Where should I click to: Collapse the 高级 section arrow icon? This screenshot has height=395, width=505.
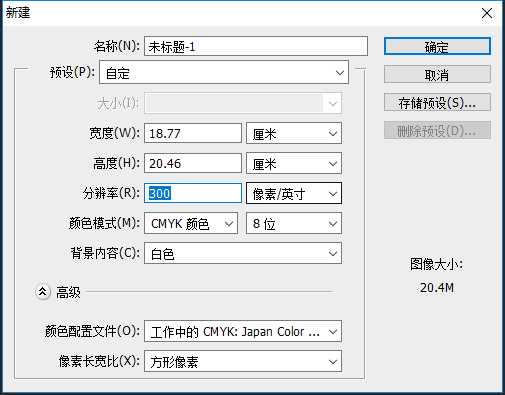[43, 292]
